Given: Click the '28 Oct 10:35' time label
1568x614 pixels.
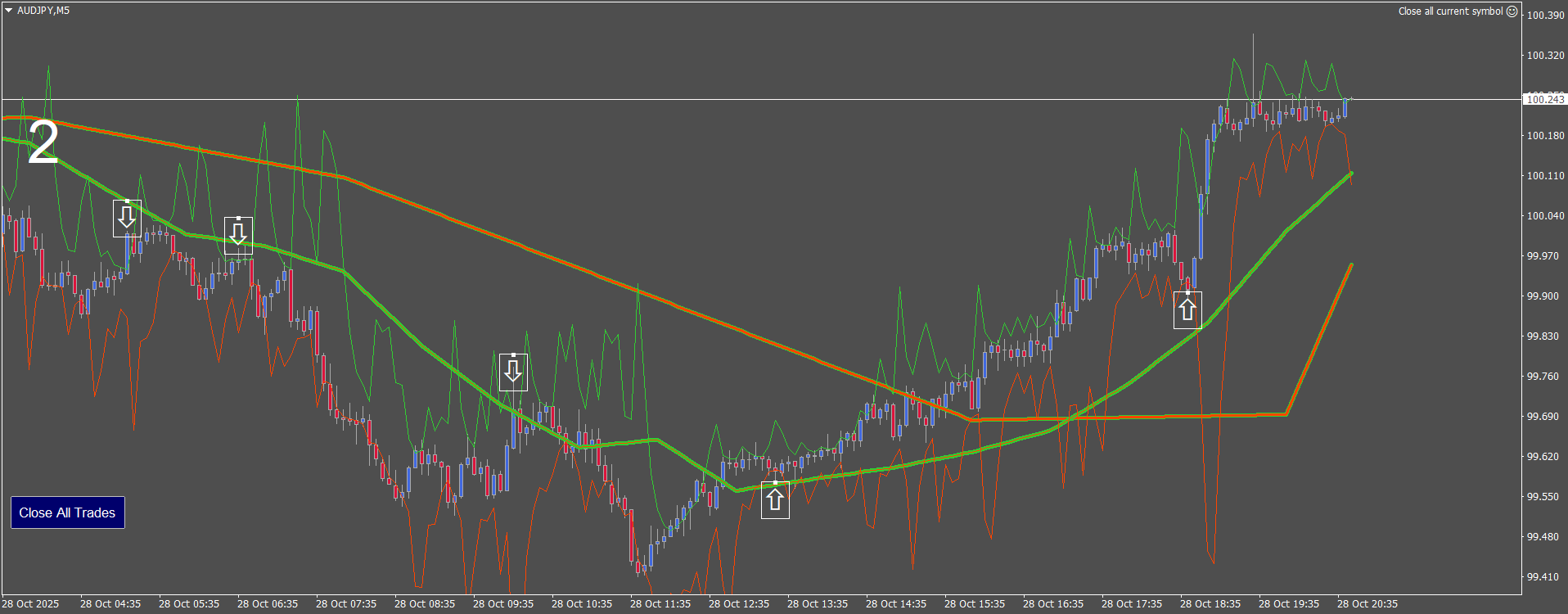Looking at the screenshot, I should click(582, 604).
